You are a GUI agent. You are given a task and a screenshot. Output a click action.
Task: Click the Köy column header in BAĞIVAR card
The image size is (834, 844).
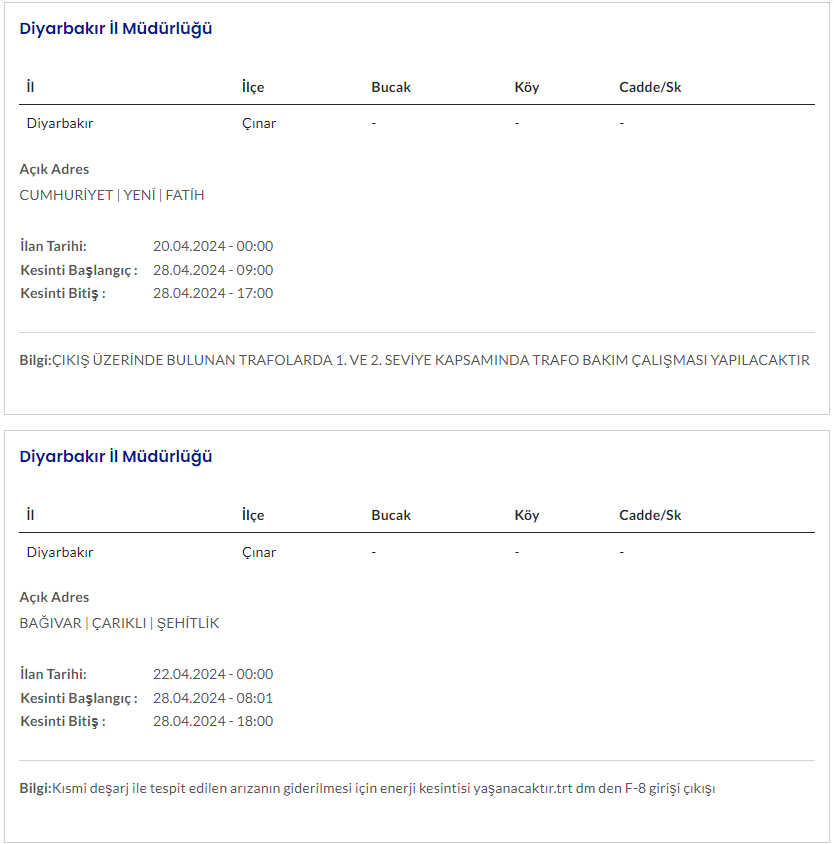(x=527, y=515)
